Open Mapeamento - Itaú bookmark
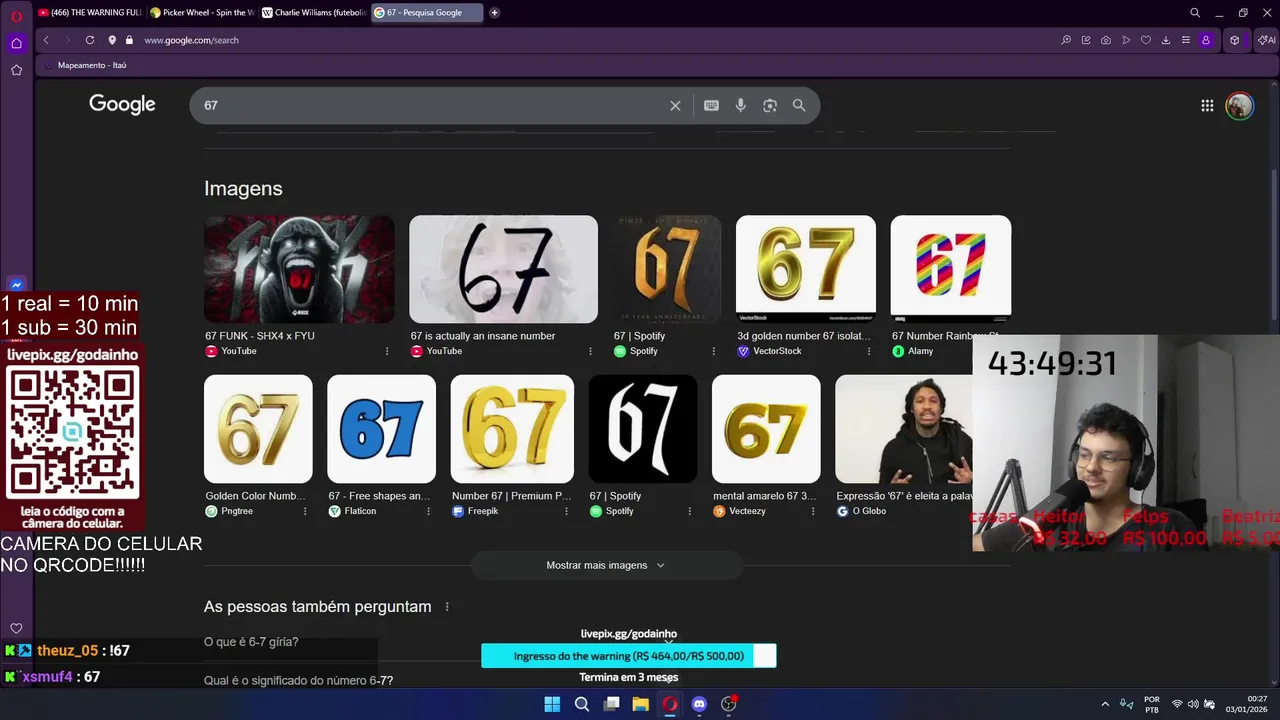 coord(85,65)
